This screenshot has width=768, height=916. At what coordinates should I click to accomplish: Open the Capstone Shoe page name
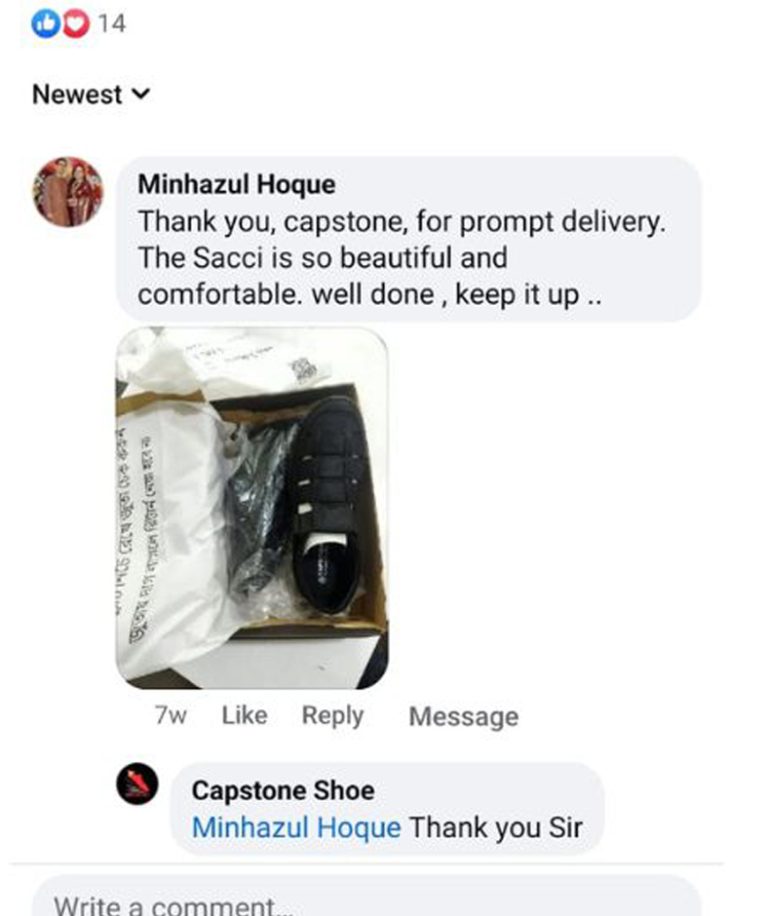point(283,790)
